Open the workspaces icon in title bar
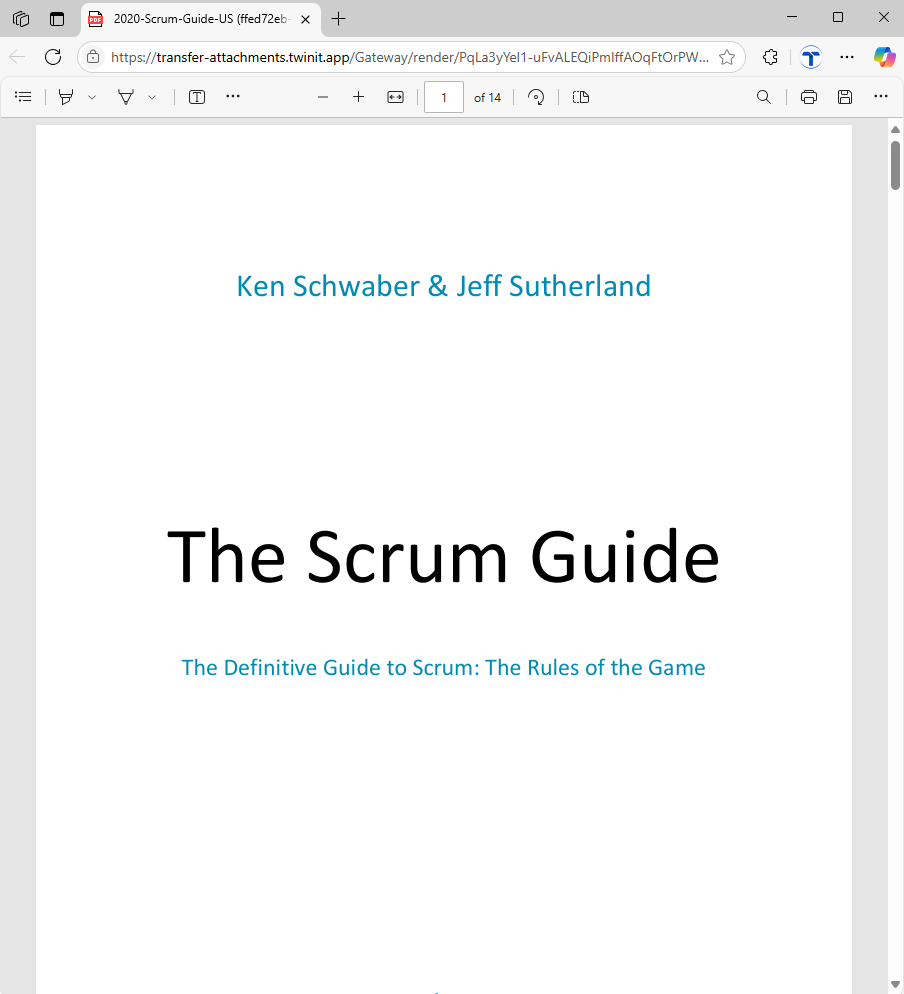 (x=21, y=19)
